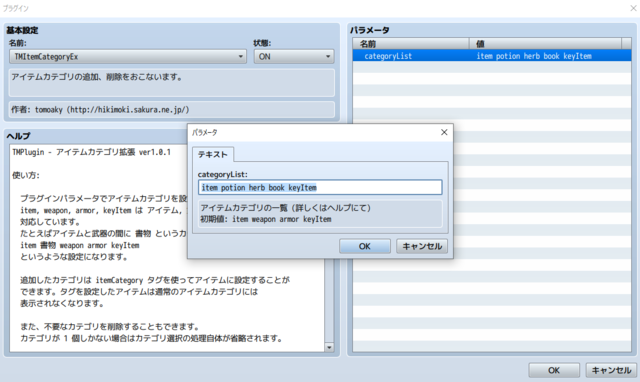Click the 使い方: line in help
This screenshot has width=640, height=382.
(26, 175)
